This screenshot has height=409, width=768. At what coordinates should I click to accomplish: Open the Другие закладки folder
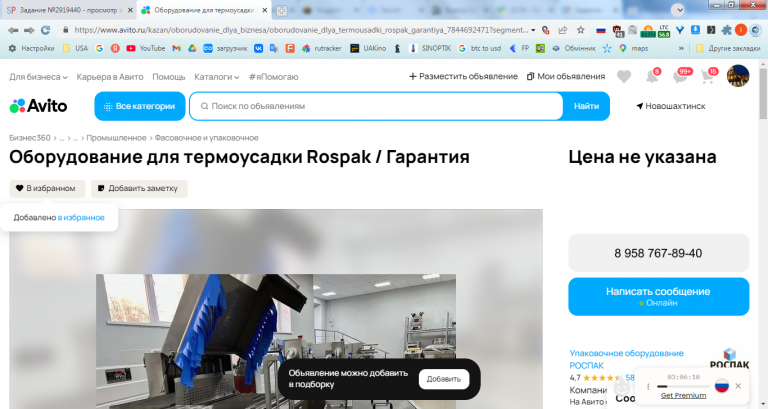[x=728, y=48]
